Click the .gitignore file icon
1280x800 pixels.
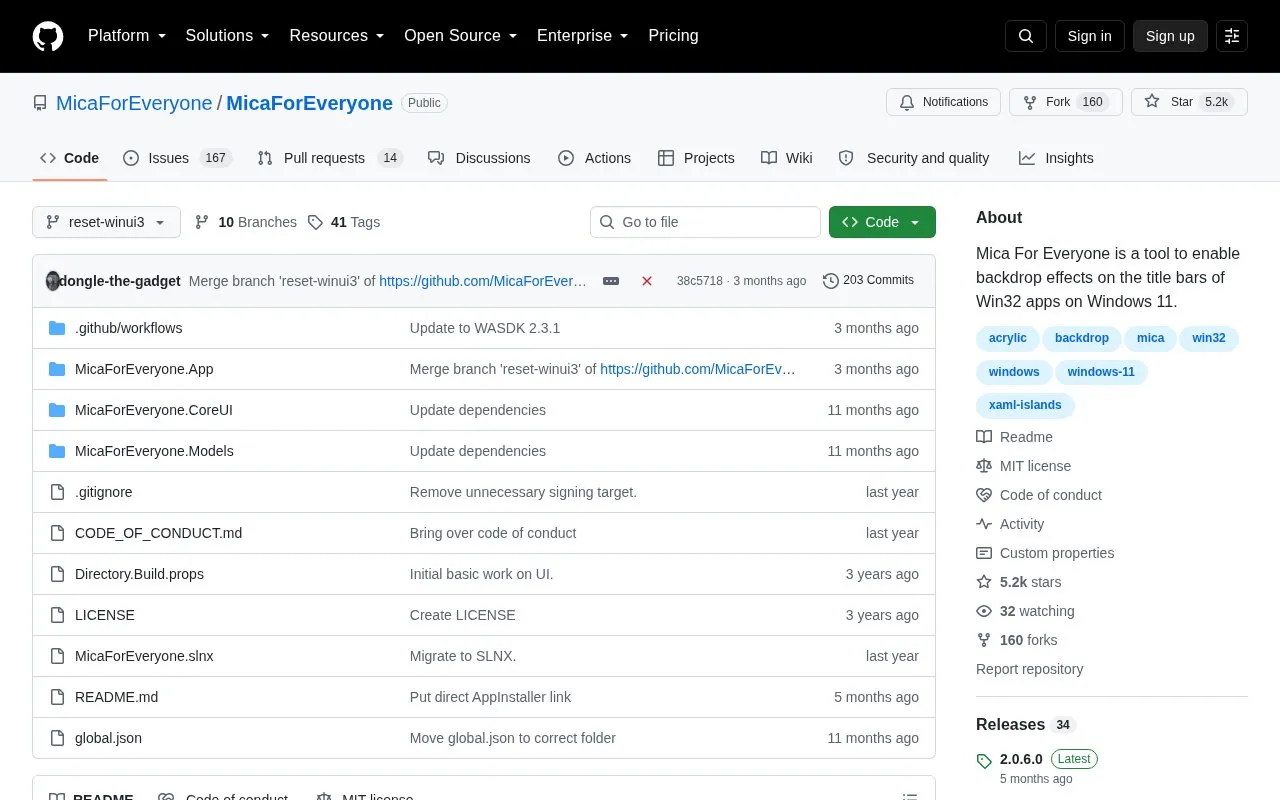[57, 492]
